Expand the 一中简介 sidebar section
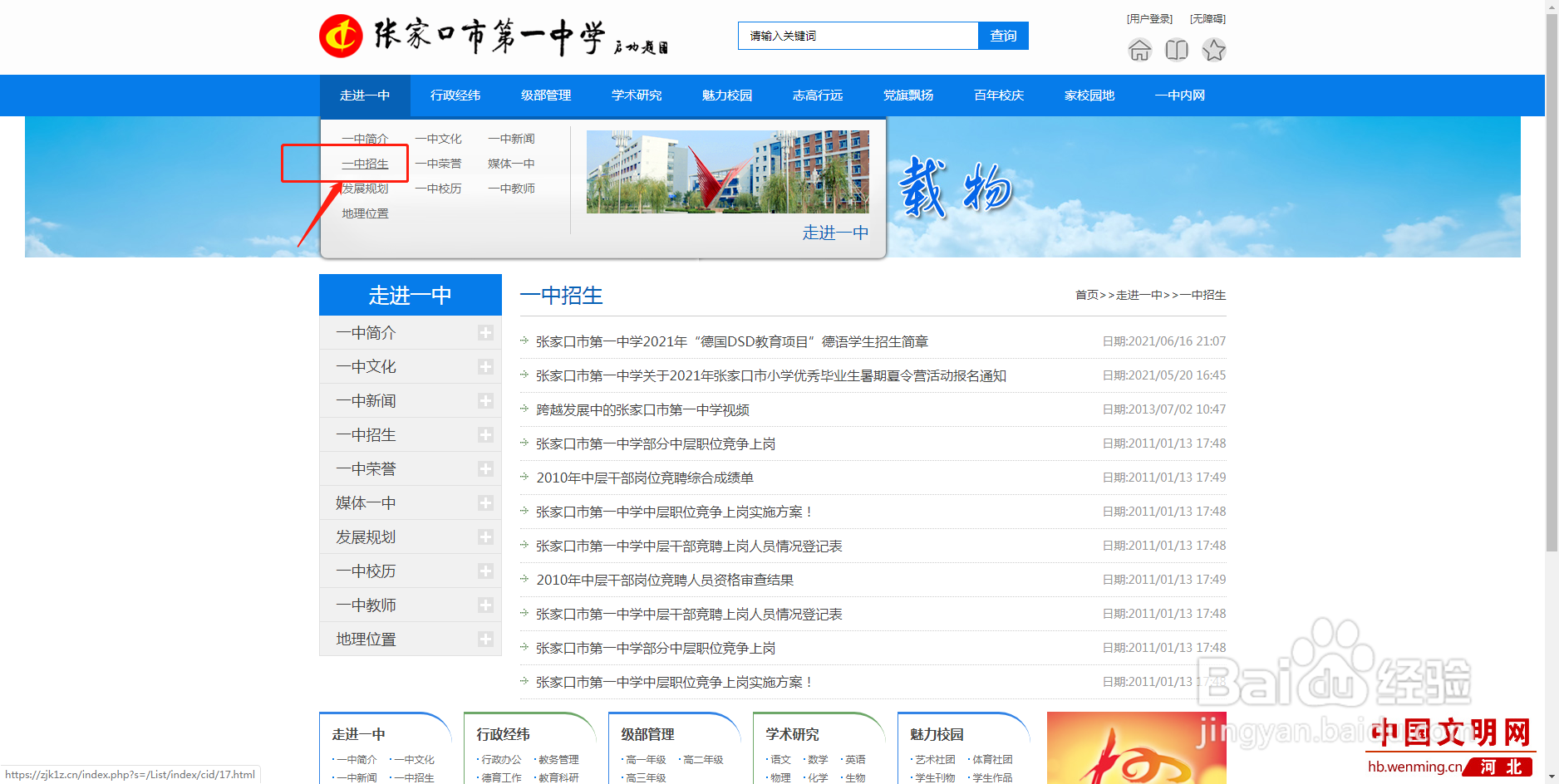 tap(486, 332)
